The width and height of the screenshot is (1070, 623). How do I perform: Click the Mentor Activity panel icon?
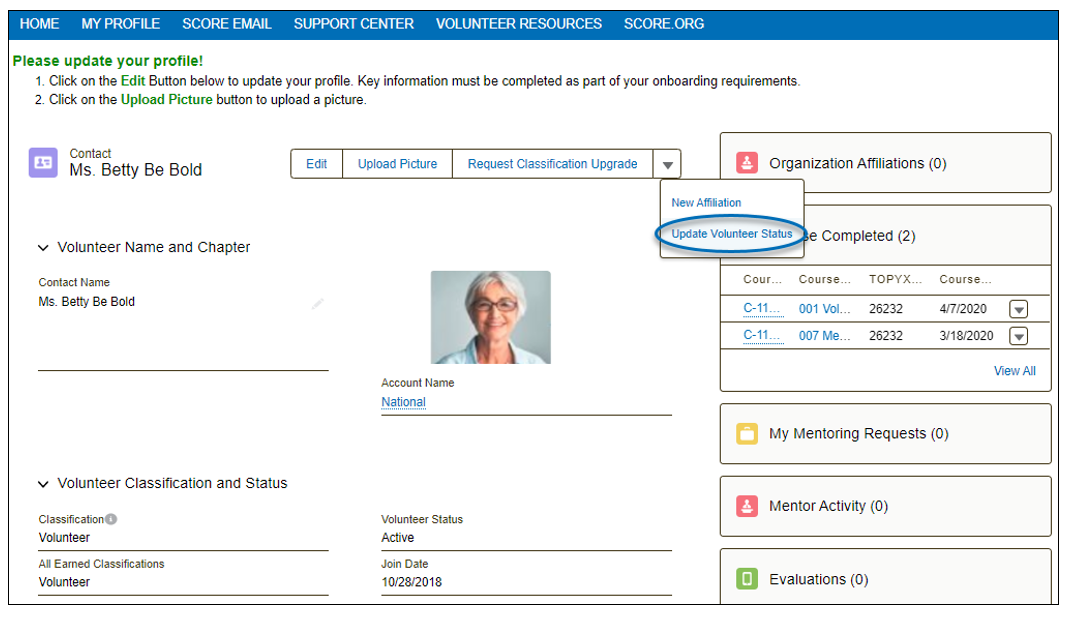click(x=747, y=506)
